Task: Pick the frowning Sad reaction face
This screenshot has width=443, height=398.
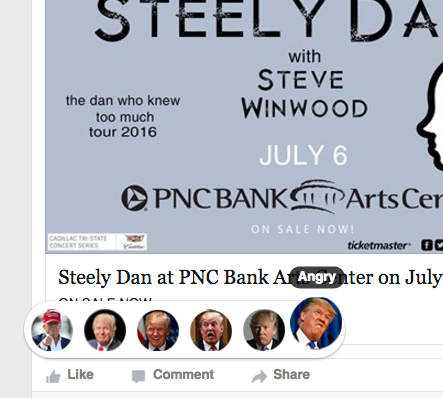Action: 264,330
